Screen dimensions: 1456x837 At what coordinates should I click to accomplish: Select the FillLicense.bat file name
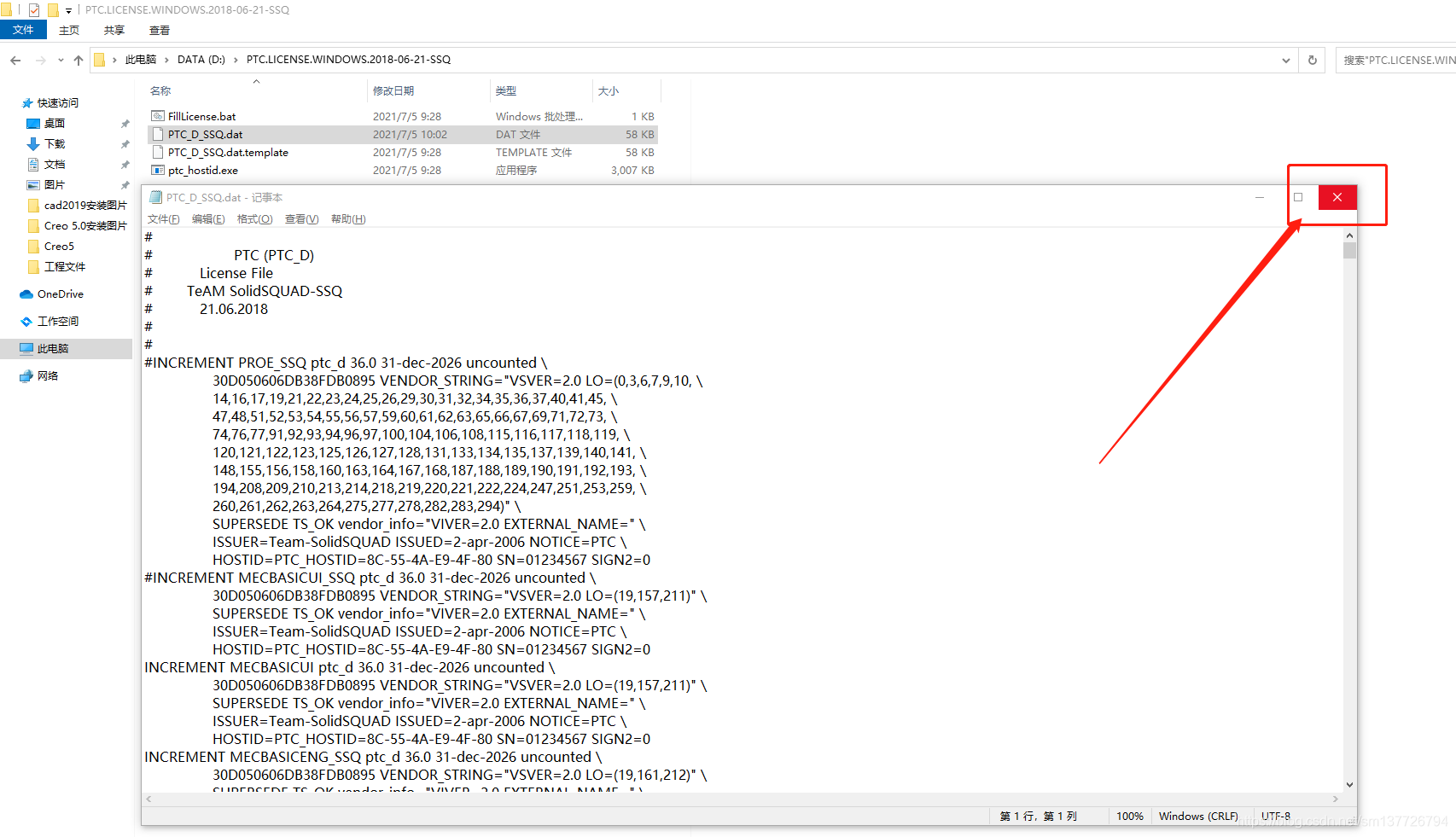click(x=202, y=116)
